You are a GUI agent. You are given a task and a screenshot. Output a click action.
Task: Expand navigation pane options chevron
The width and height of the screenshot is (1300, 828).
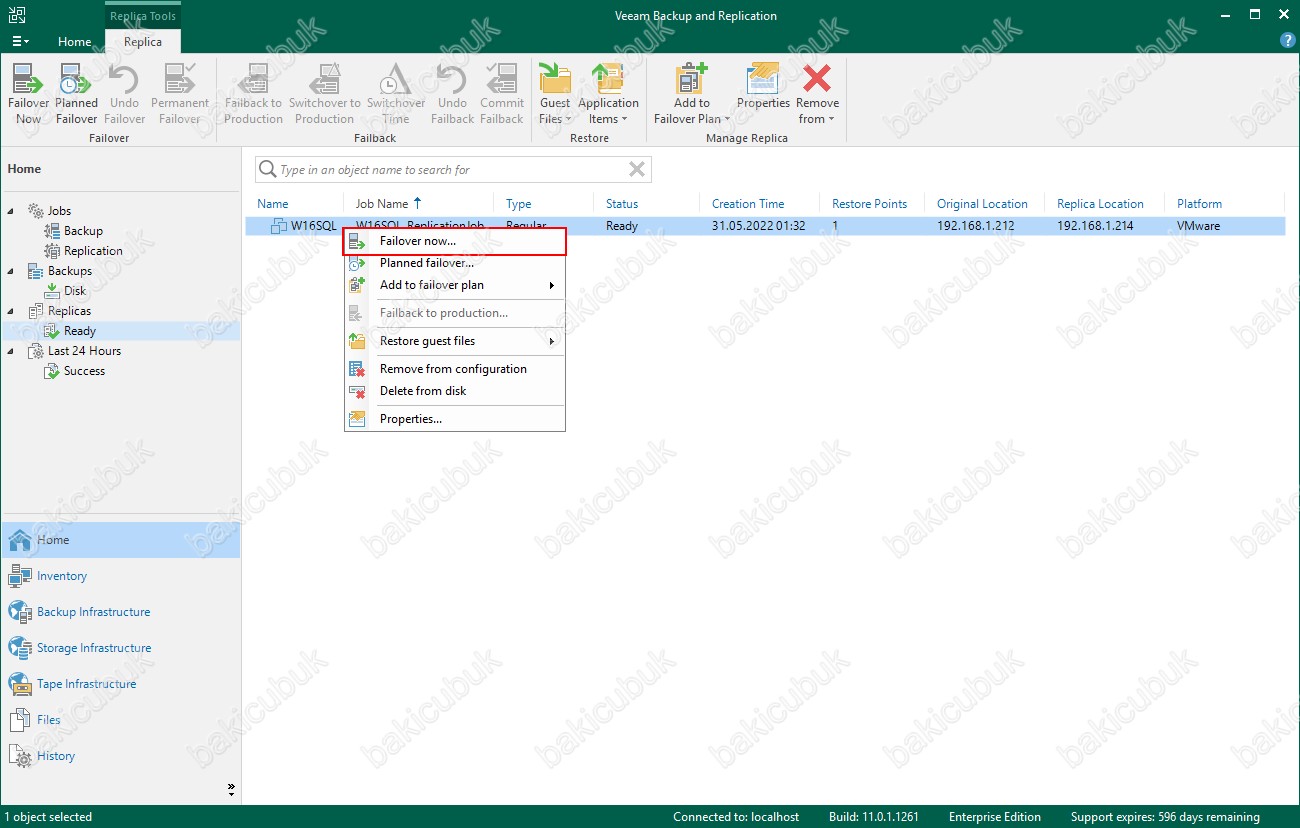point(232,789)
